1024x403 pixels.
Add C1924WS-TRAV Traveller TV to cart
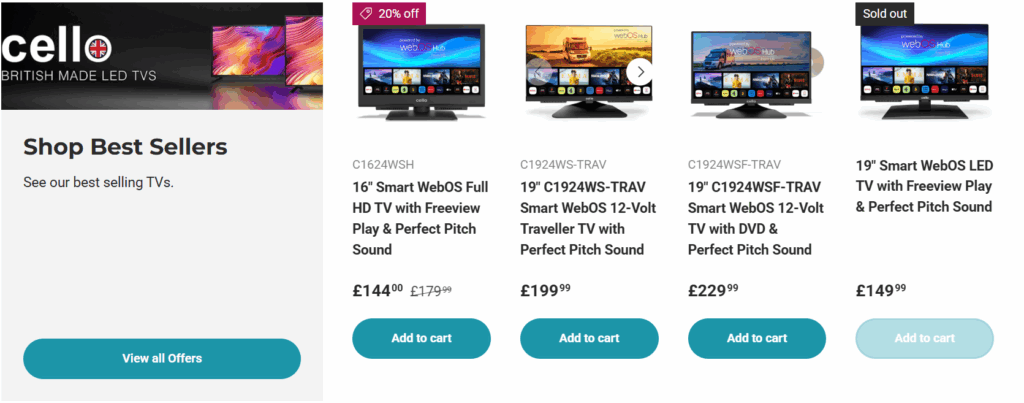pyautogui.click(x=589, y=338)
